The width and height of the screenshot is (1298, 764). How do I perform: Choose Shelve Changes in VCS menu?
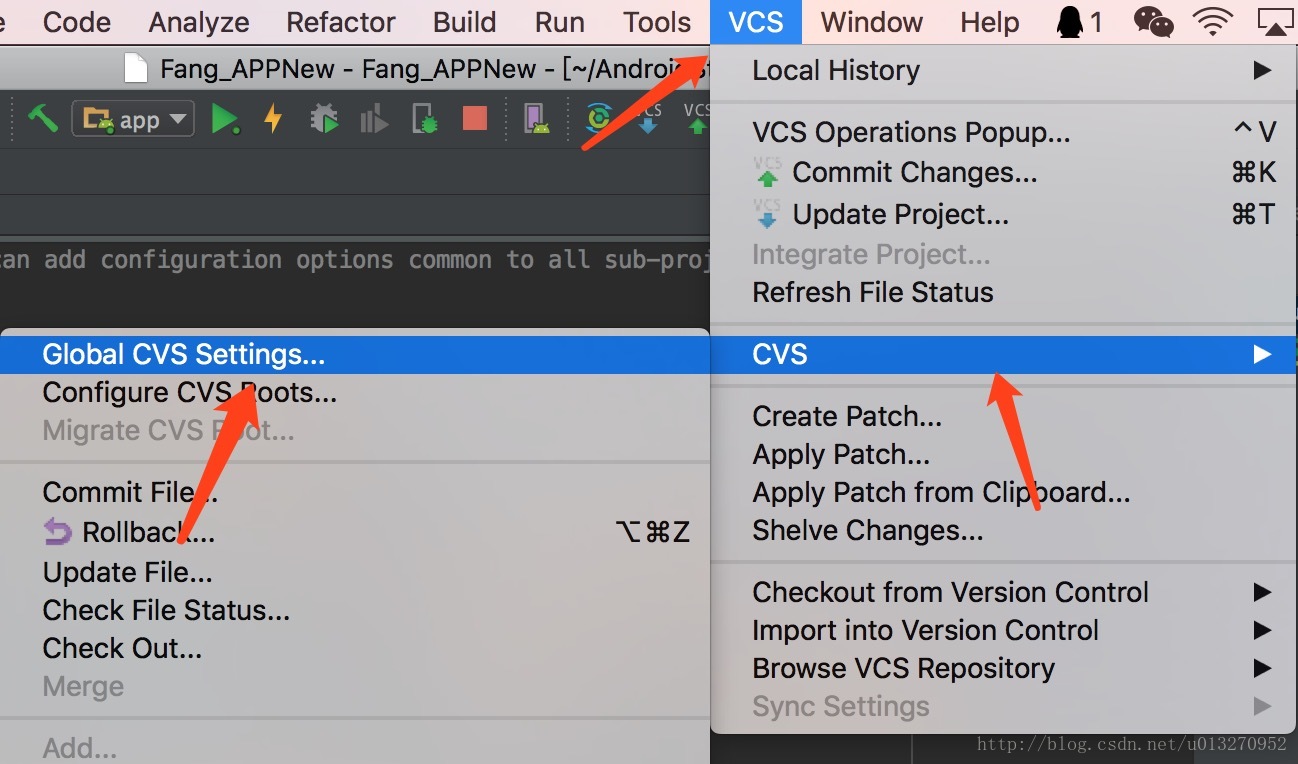click(x=867, y=530)
